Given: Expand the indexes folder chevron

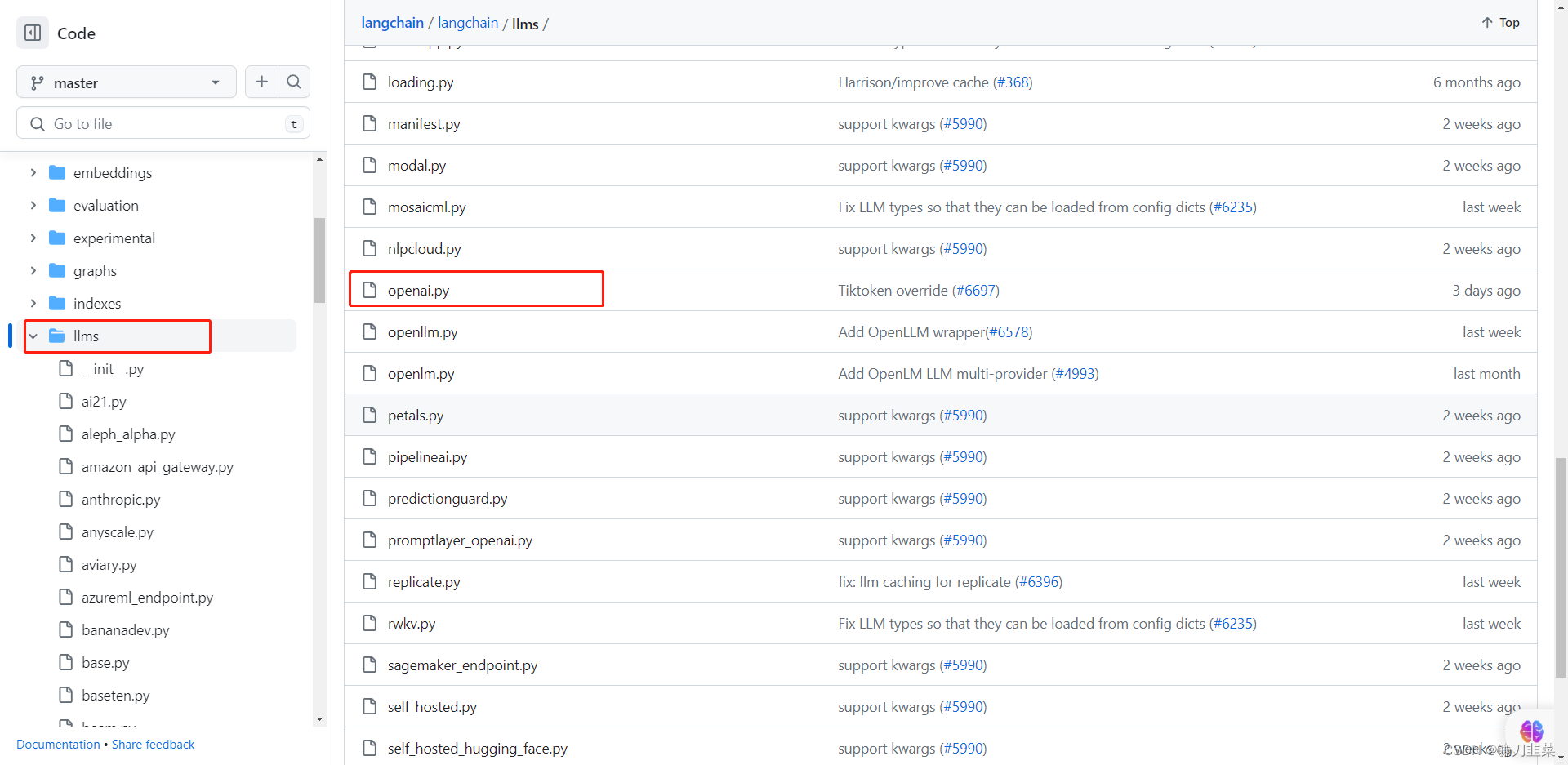Looking at the screenshot, I should coord(33,303).
